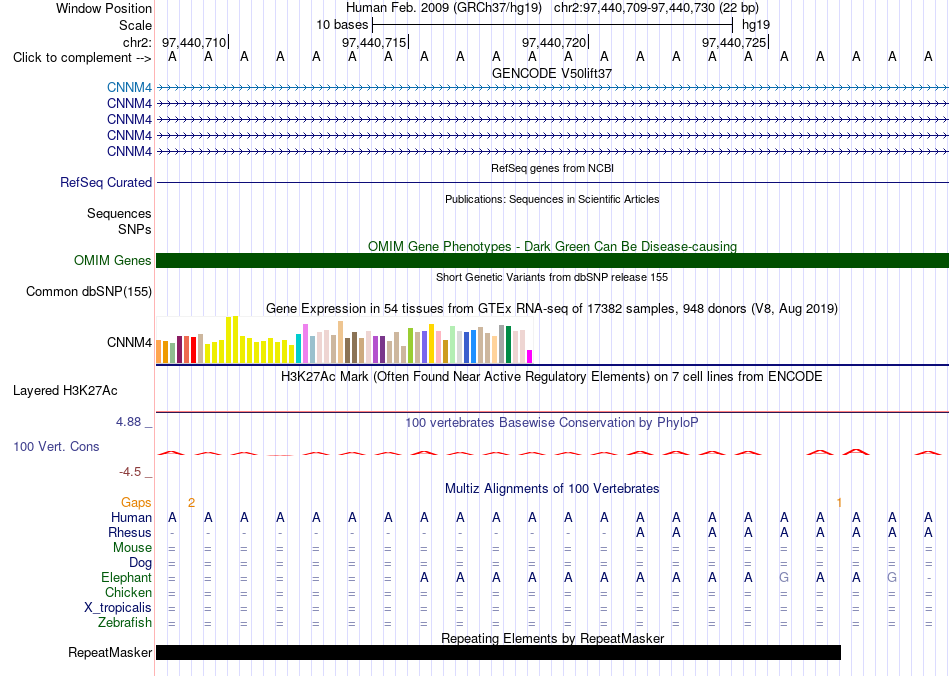Select the light-blue CNNM4 transcript label
This screenshot has width=950, height=676.
[x=129, y=88]
